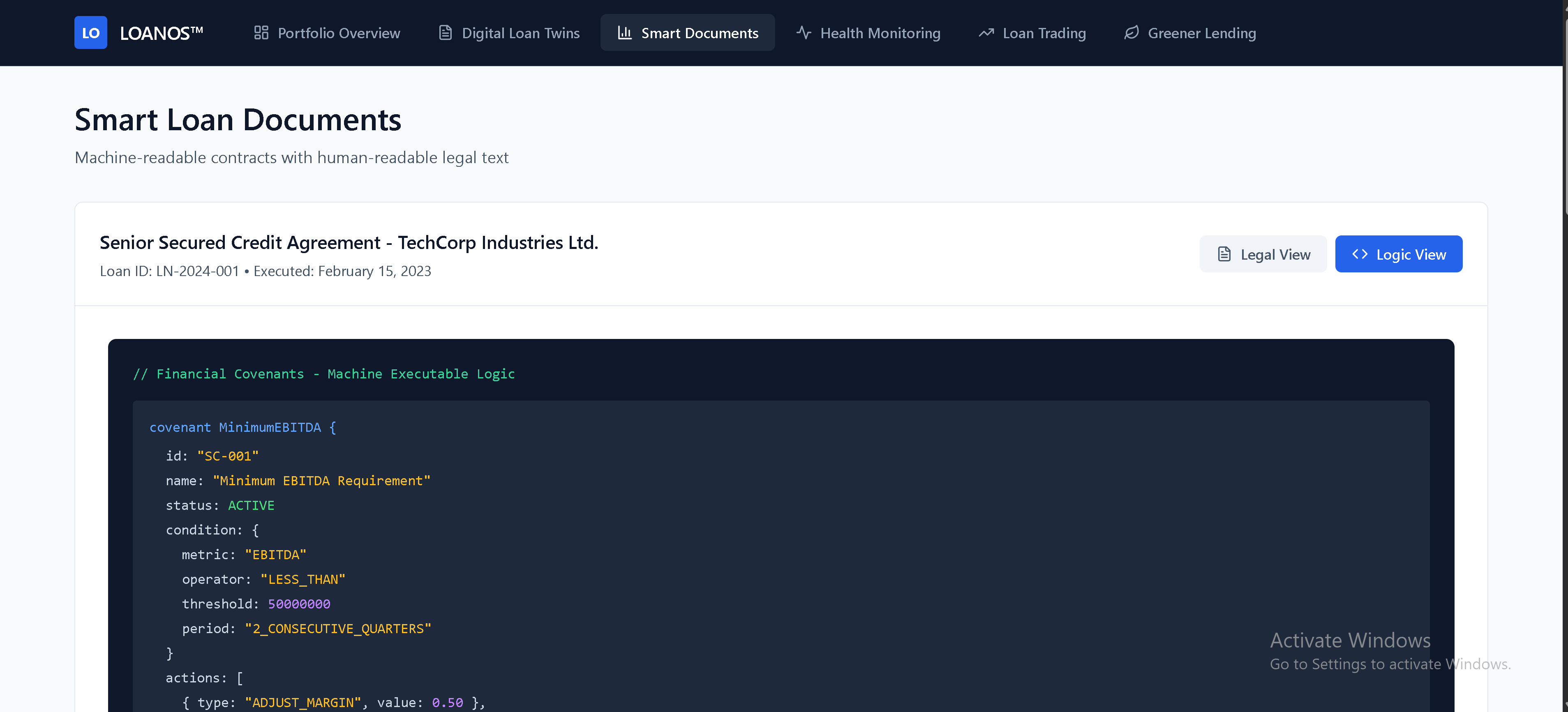Click the Digital Loan Twins document icon
The image size is (1568, 712).
click(x=446, y=33)
